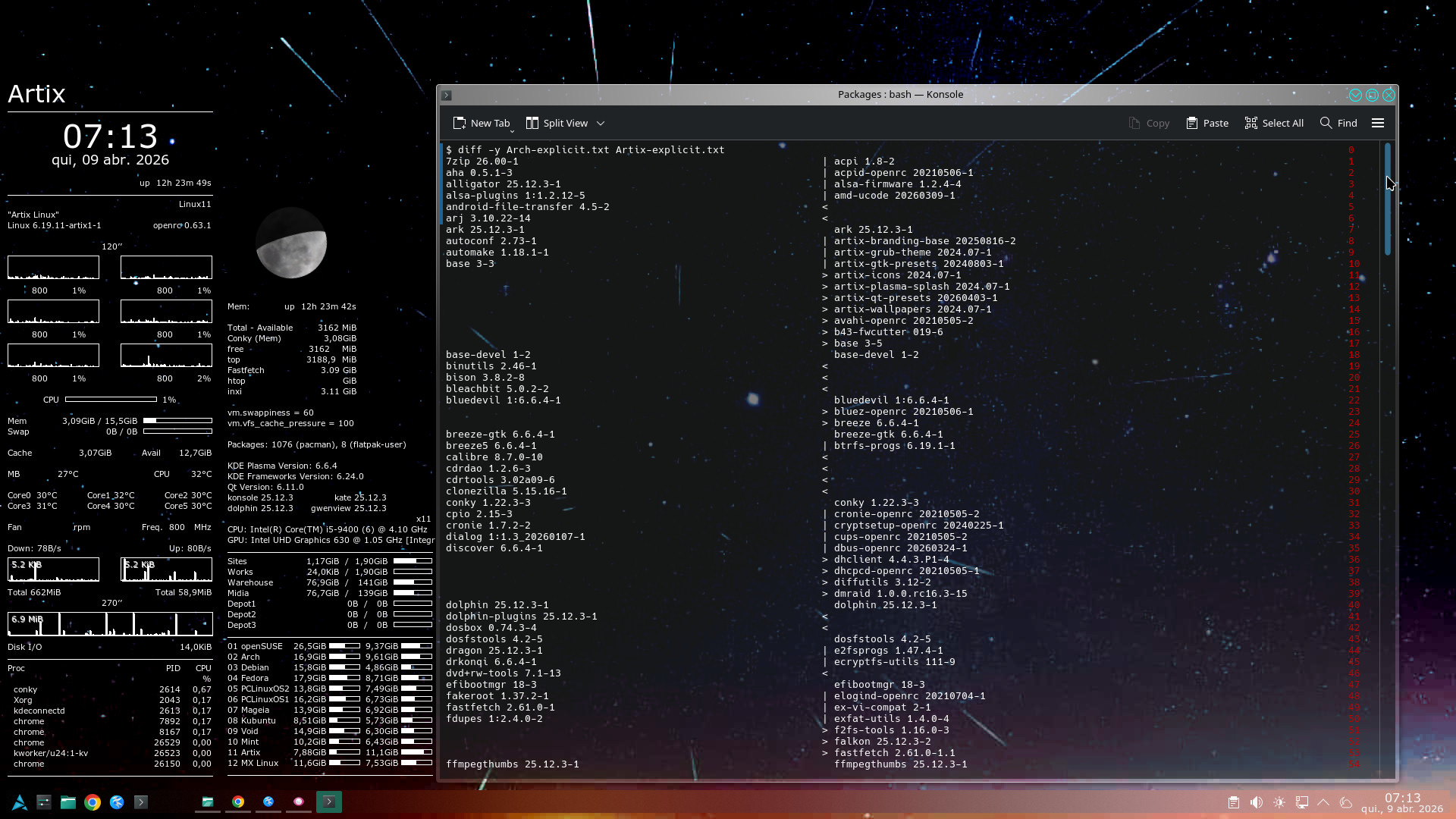The width and height of the screenshot is (1456, 819).
Task: Click the Split View button
Action: click(x=557, y=123)
